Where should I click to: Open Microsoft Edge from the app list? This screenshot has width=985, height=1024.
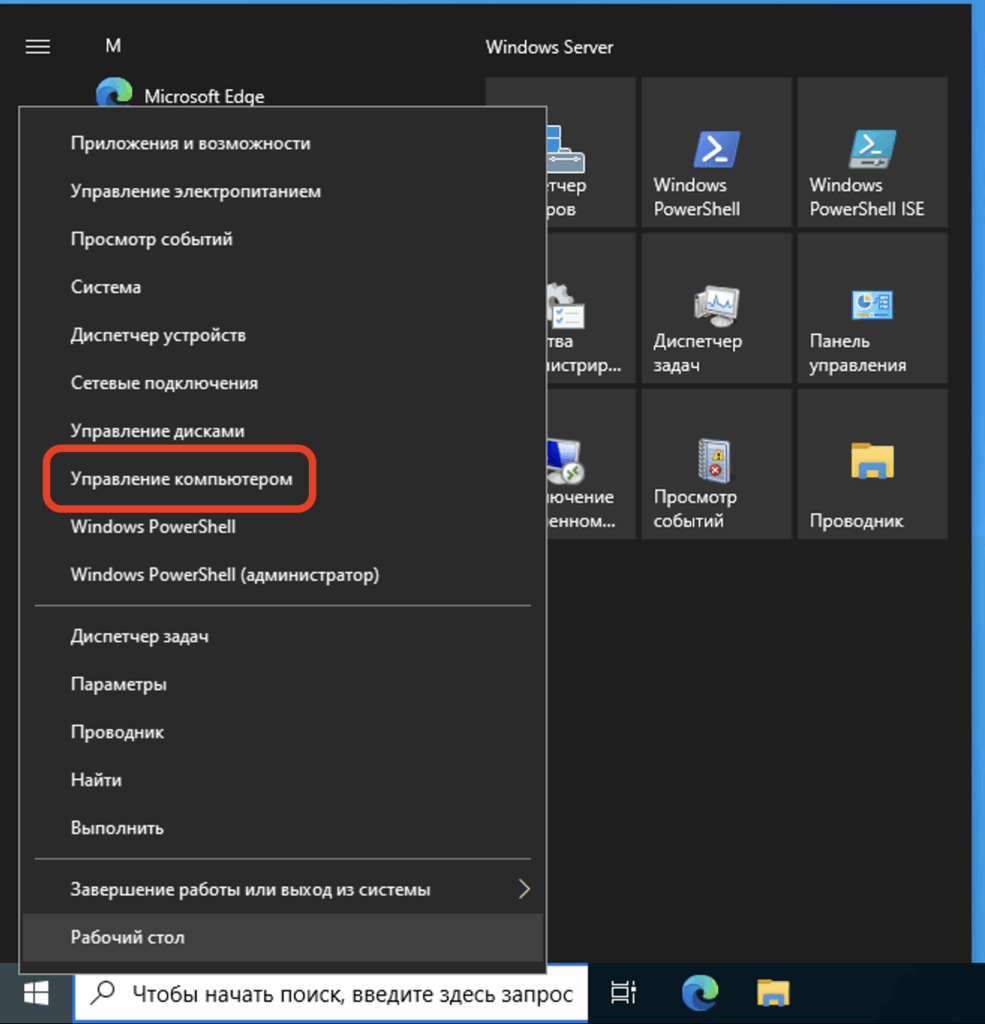[180, 95]
